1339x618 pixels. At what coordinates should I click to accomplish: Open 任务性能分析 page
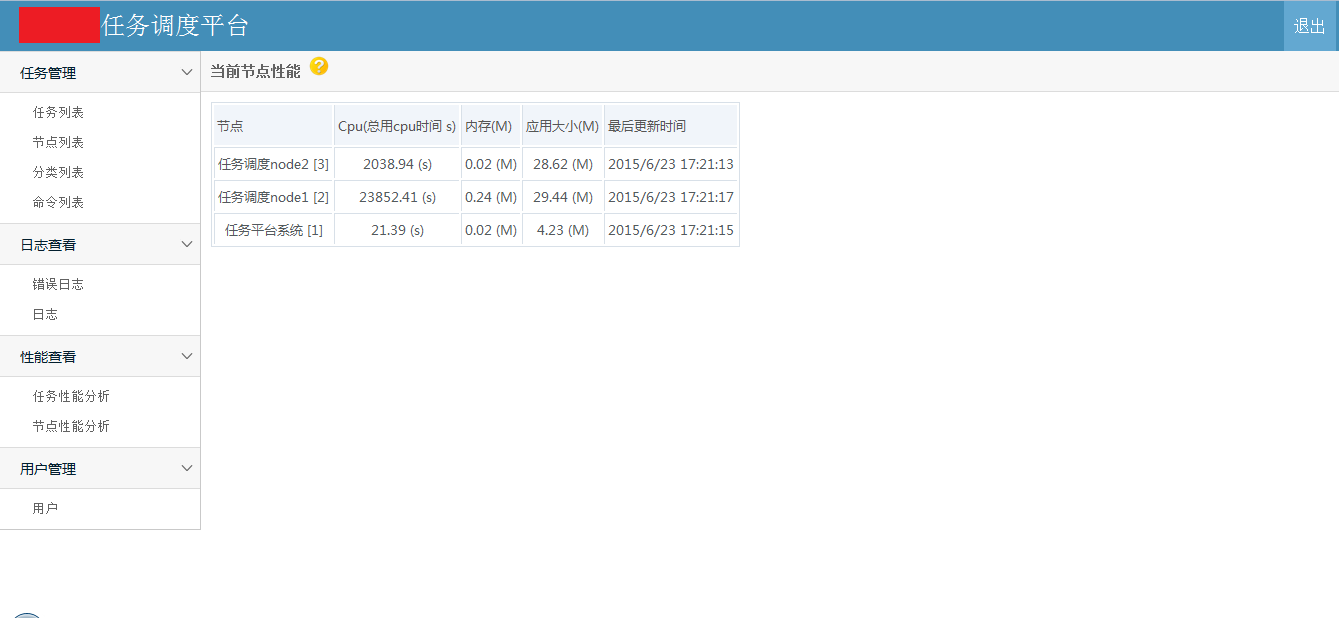coord(71,396)
